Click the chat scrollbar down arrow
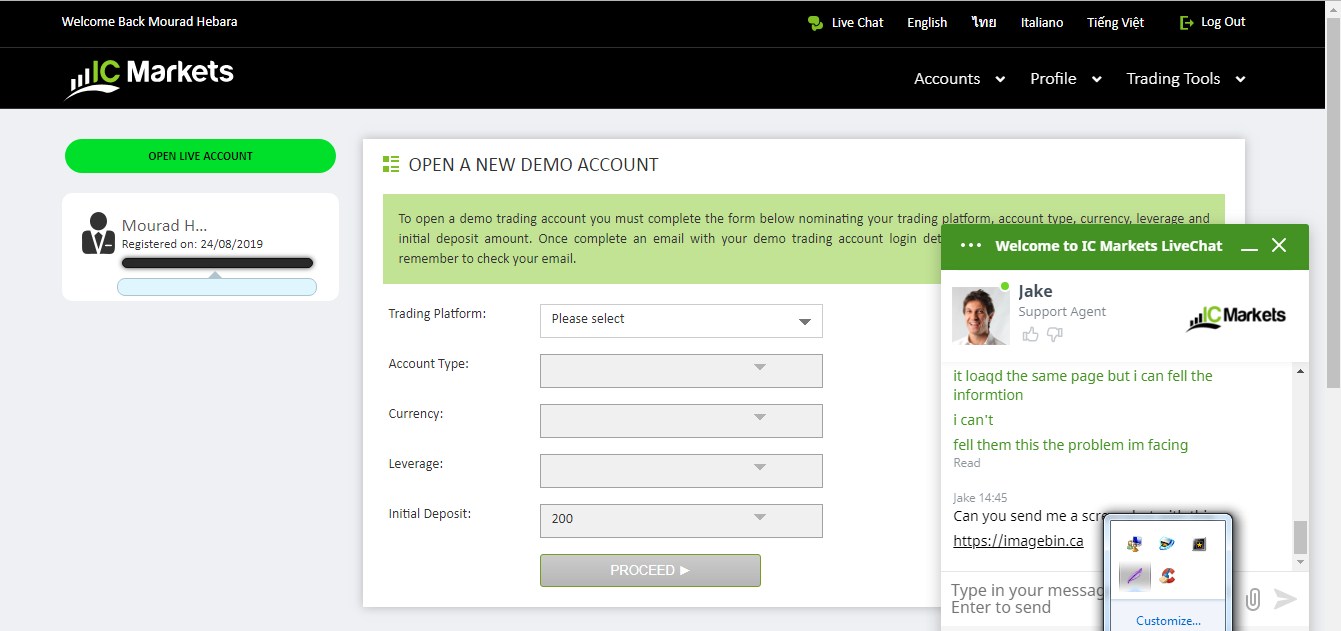Screen dimensions: 1341x631 click(1300, 563)
